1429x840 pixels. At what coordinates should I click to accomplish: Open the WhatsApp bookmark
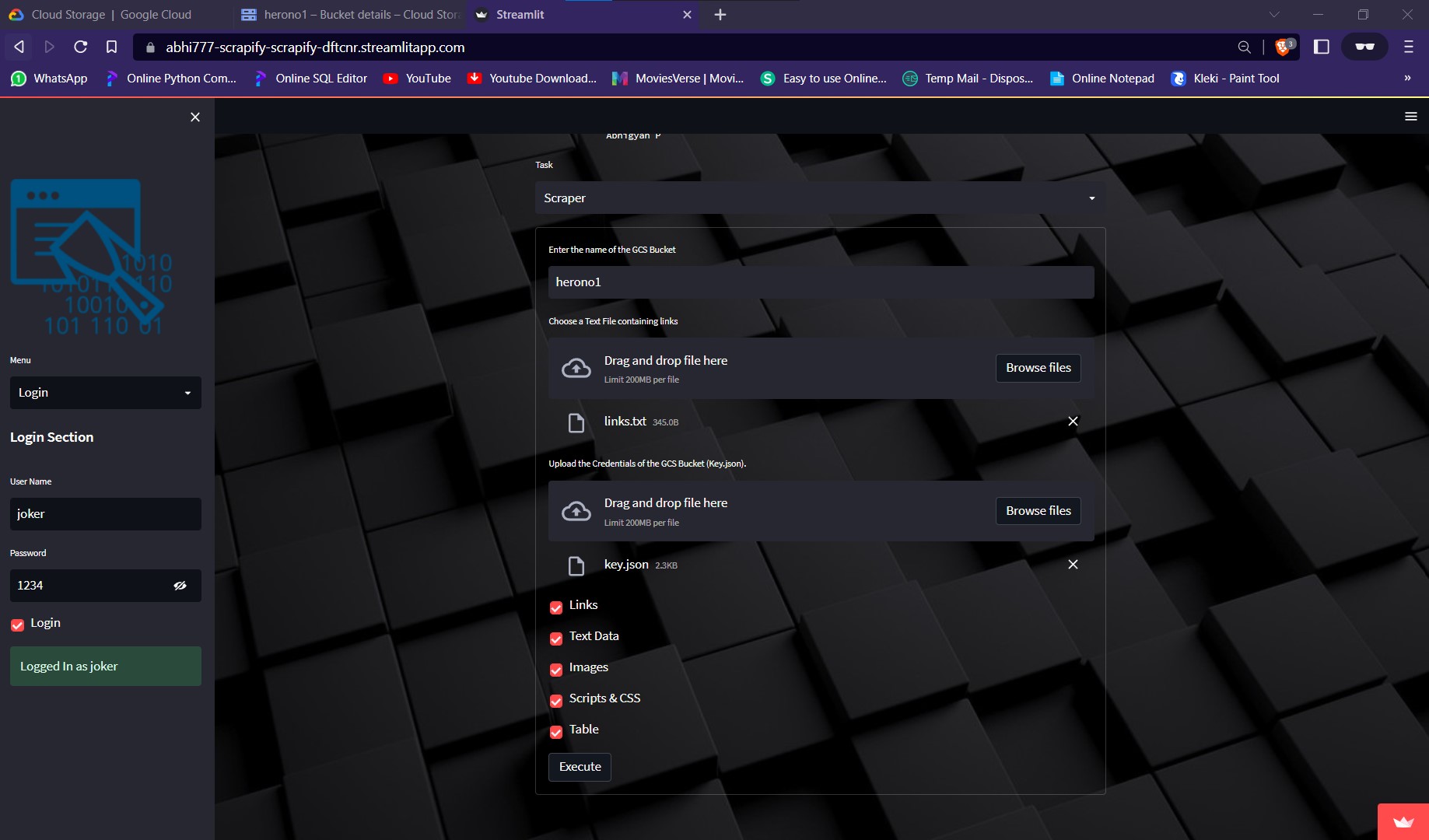coord(50,79)
